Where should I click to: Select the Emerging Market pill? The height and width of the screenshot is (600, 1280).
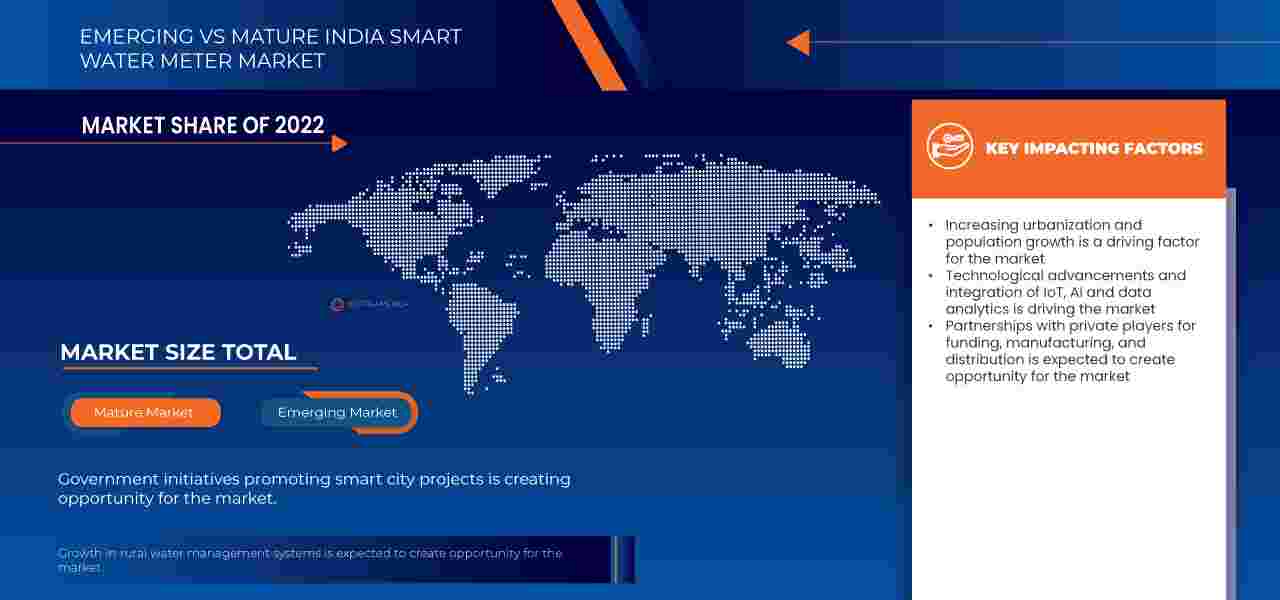coord(337,412)
